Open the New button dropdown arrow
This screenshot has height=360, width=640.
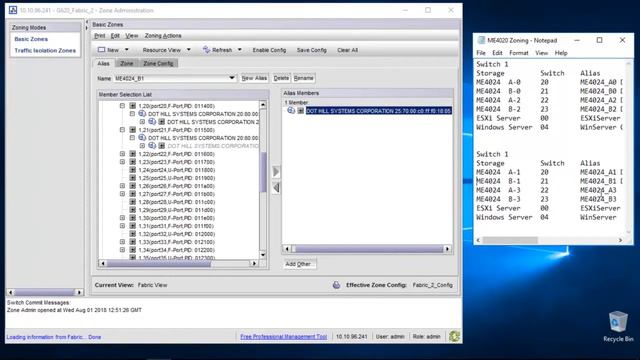tap(127, 50)
